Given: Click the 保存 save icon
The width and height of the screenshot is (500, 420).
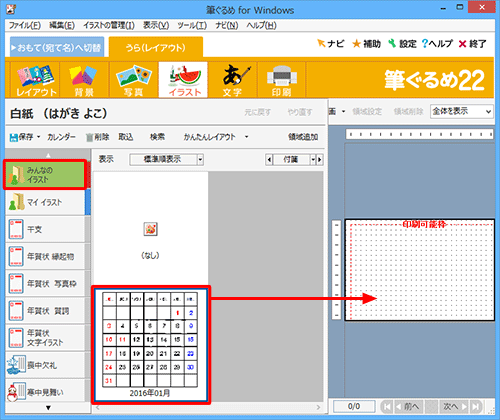Looking at the screenshot, I should [21, 137].
